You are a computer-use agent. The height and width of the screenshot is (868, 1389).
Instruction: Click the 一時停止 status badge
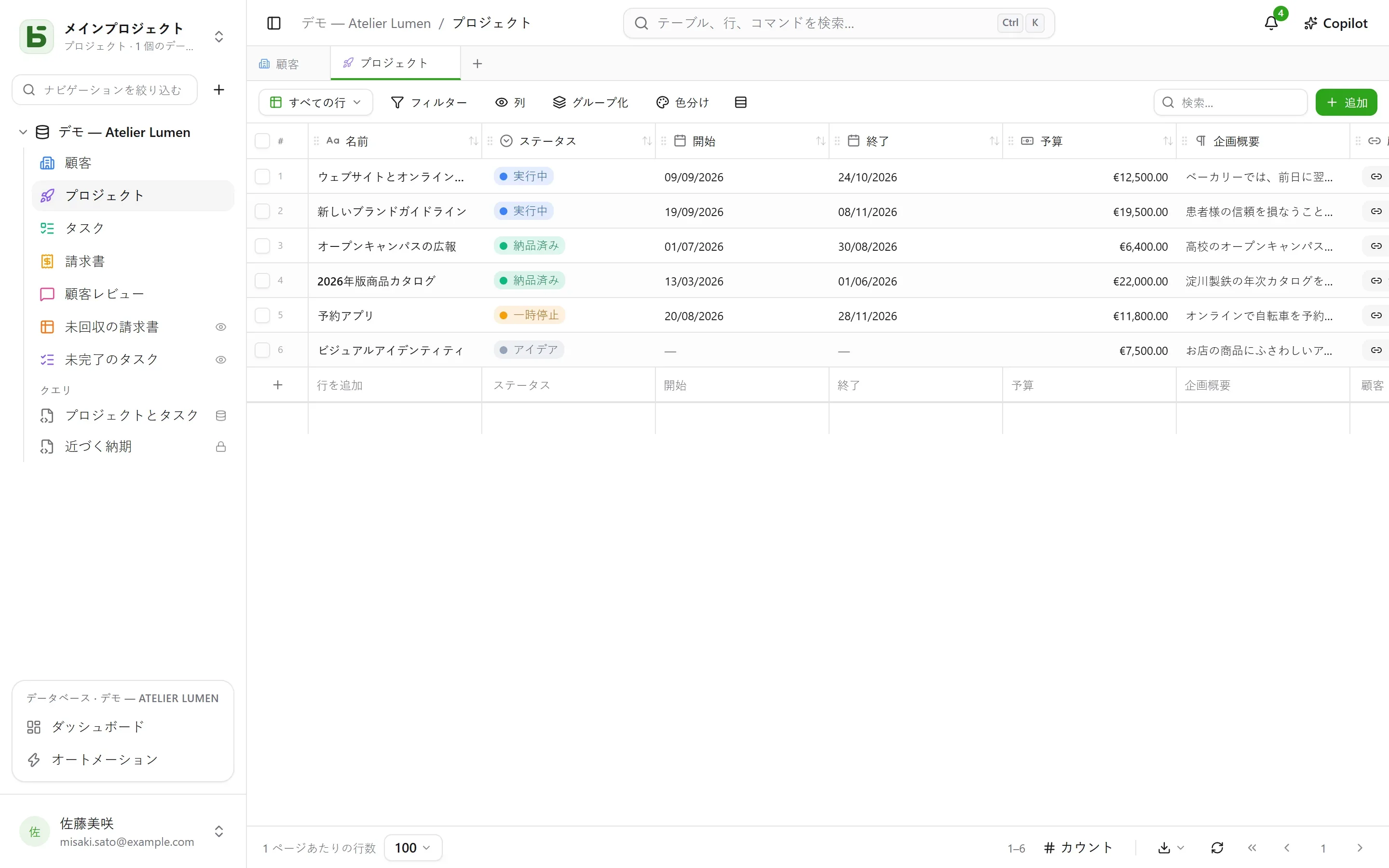point(529,314)
